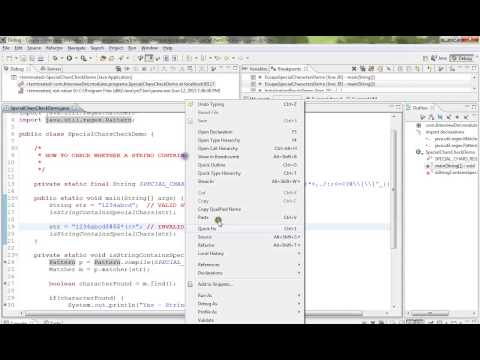
Task: Toggle Hide Fields in Outline toolbar
Action: [440, 117]
